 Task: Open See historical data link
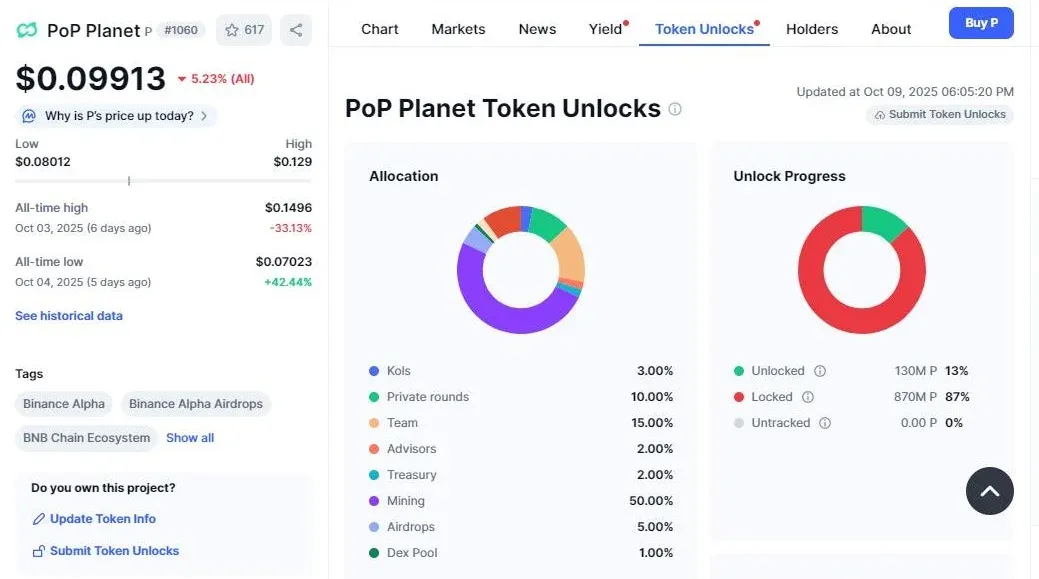point(69,316)
